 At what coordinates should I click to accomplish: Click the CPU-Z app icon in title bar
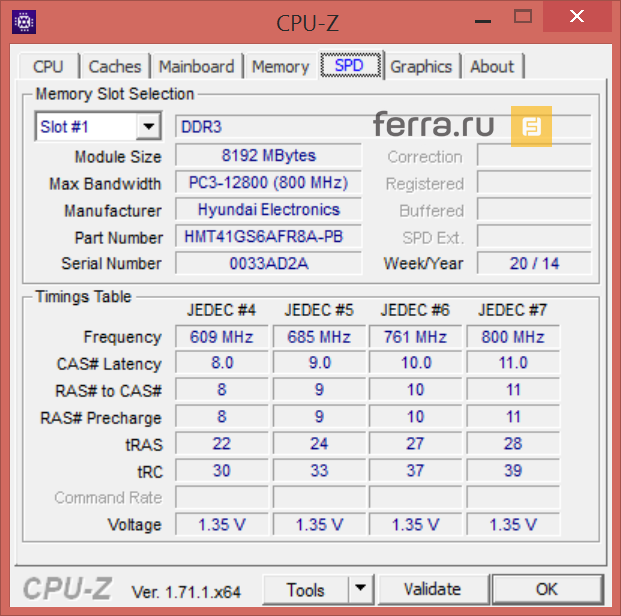coord(23,19)
